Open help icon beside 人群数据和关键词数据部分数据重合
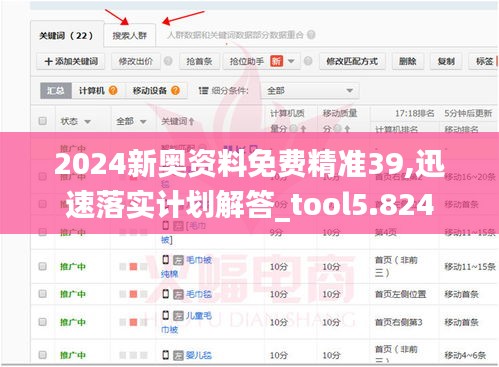 (x=311, y=35)
